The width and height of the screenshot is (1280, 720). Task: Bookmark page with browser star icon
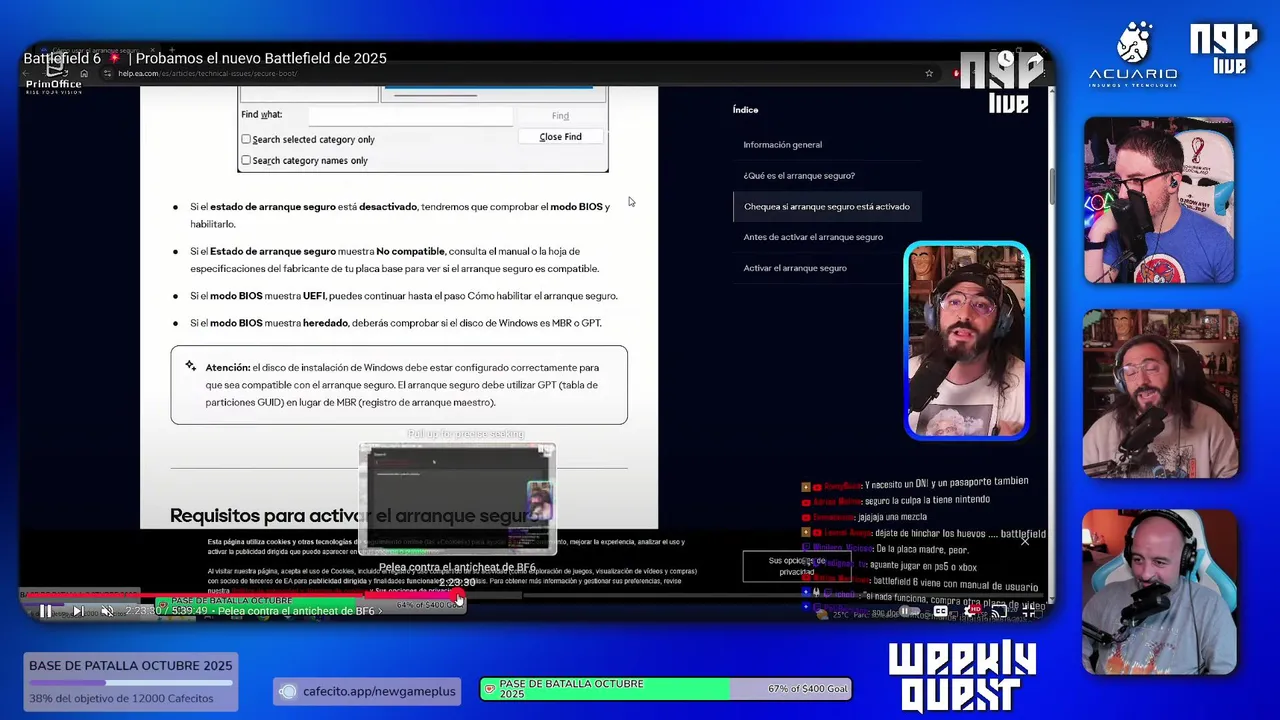pos(929,73)
